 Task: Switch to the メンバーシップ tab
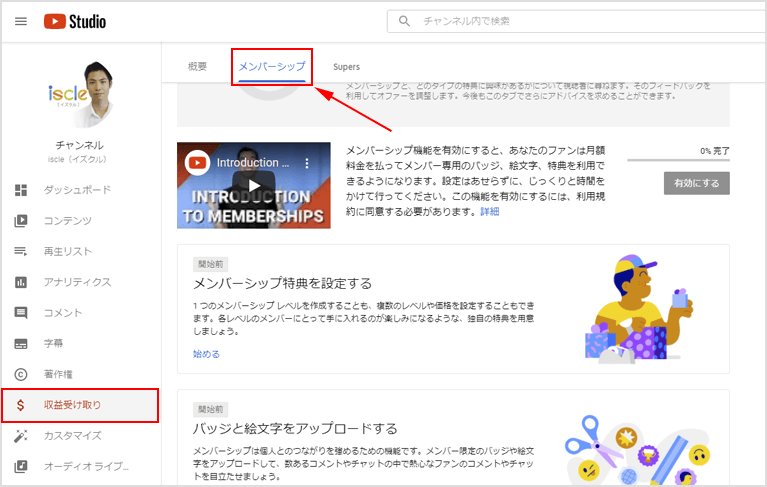tap(272, 66)
